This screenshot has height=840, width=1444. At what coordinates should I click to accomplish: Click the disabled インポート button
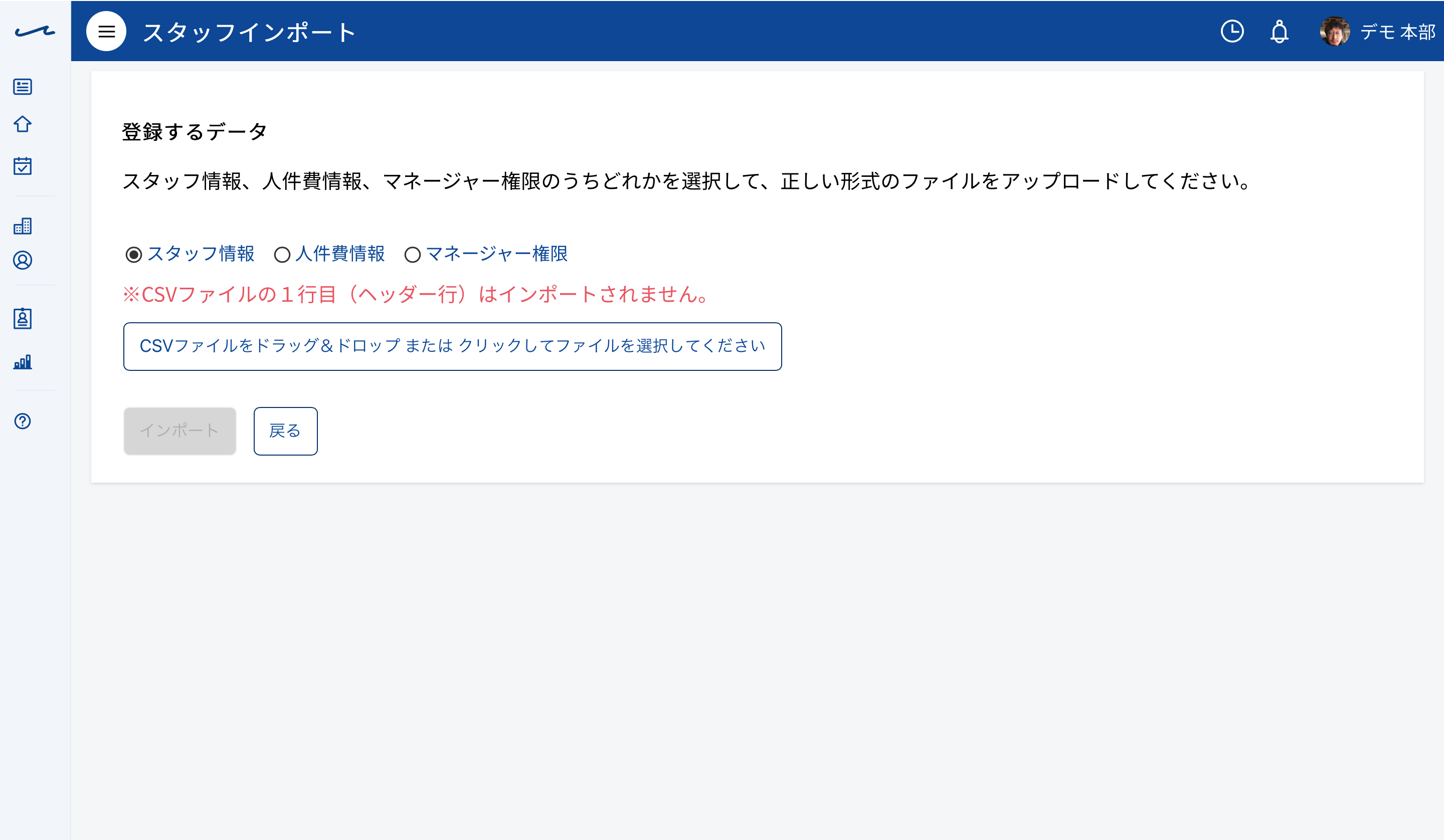coord(180,431)
